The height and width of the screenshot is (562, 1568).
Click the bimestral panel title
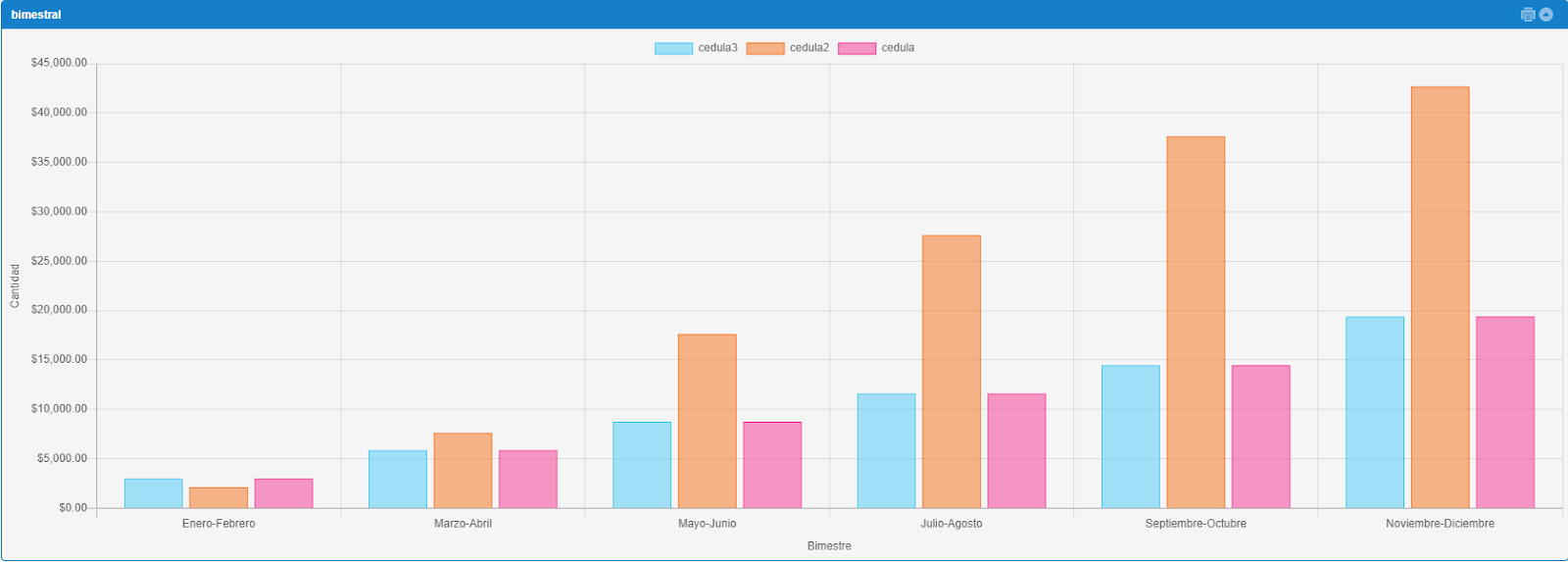coord(36,15)
